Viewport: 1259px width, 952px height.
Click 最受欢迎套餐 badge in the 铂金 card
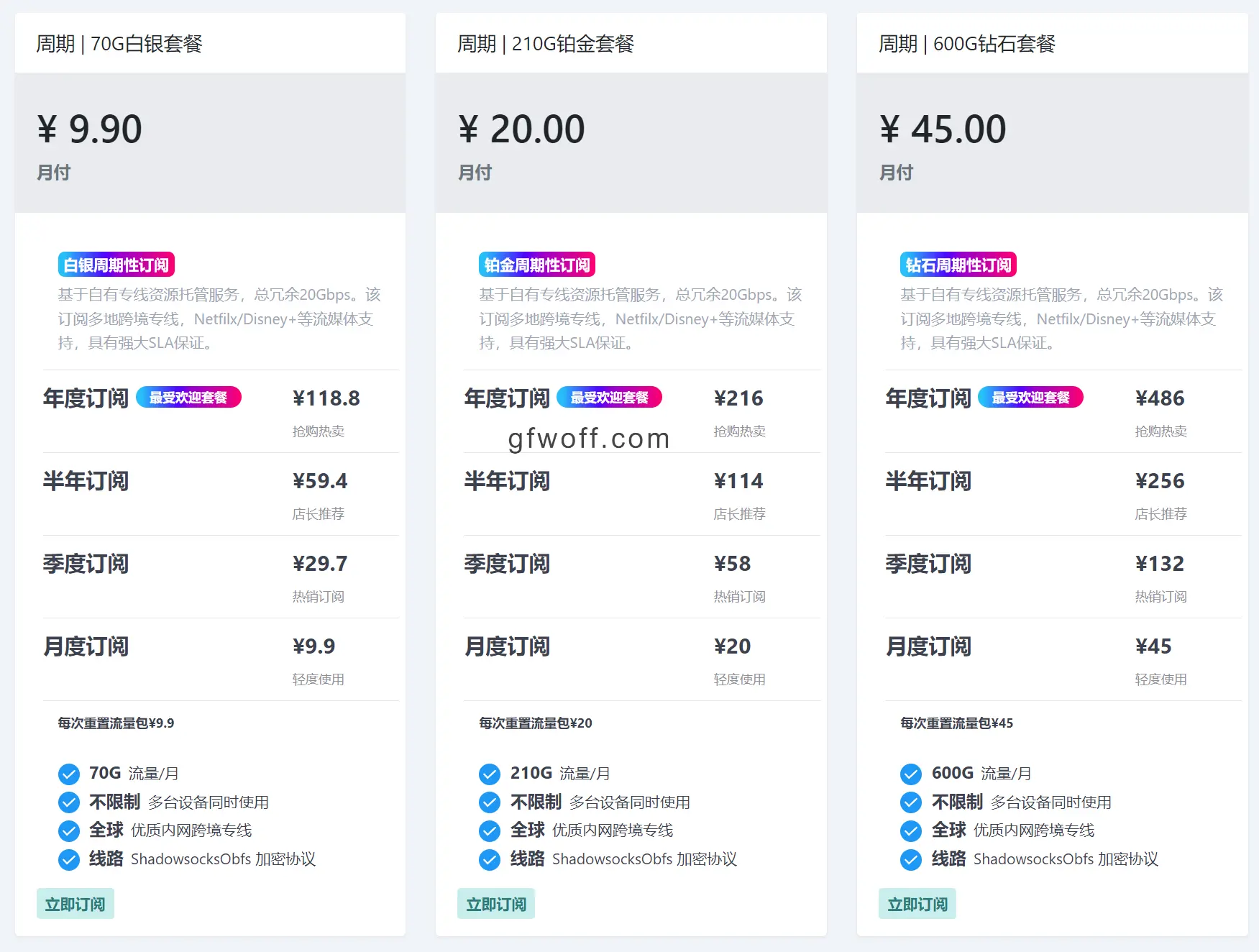[x=610, y=398]
